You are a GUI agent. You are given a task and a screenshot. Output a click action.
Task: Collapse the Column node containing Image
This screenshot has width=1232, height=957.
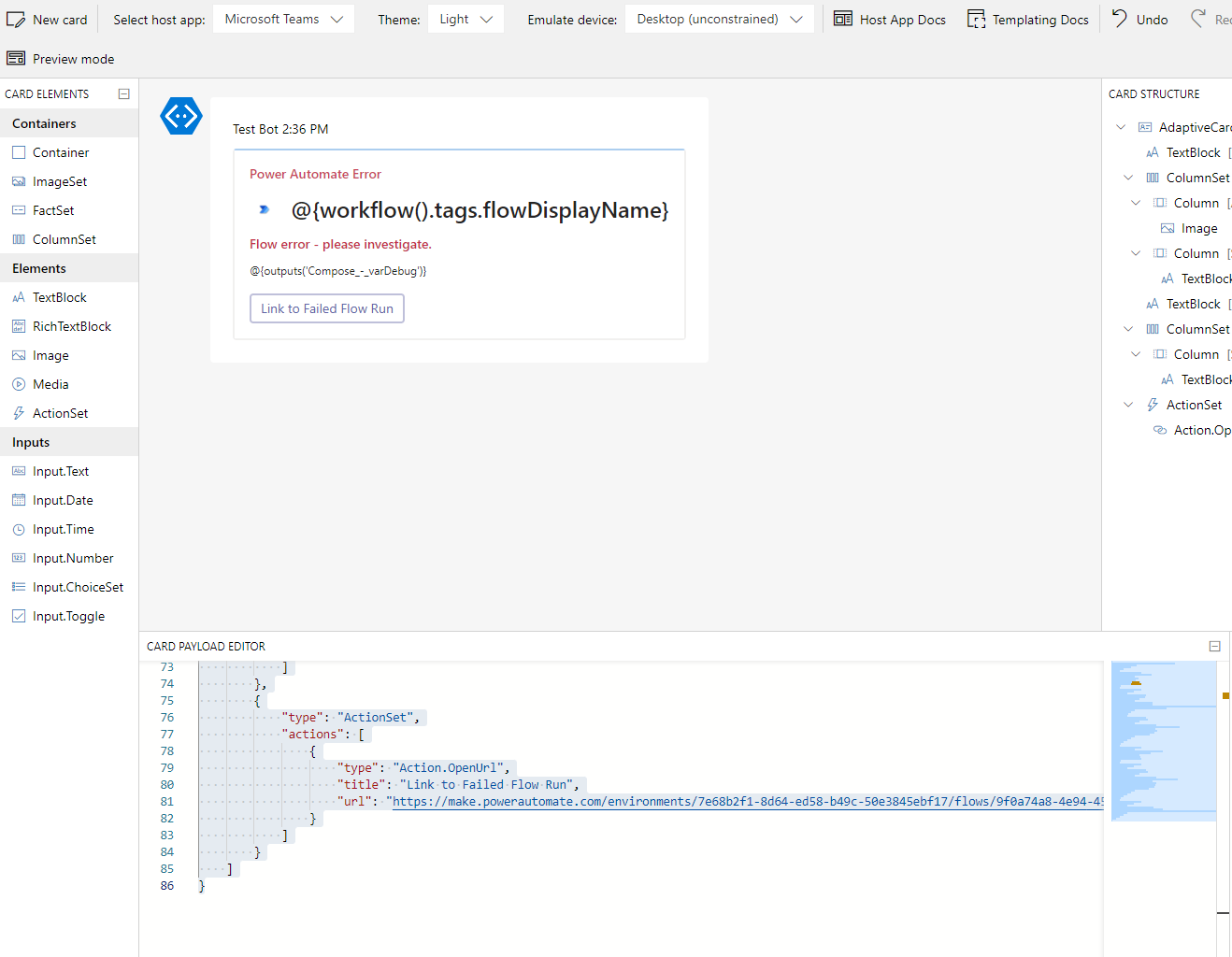pyautogui.click(x=1136, y=203)
